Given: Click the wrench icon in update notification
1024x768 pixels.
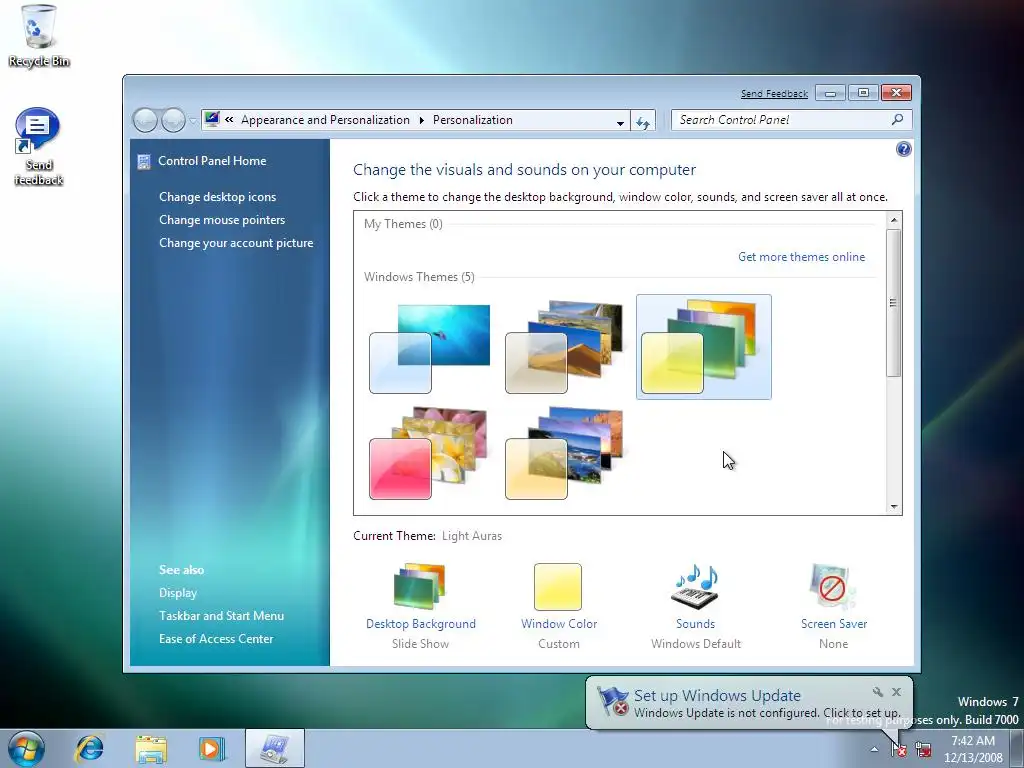Looking at the screenshot, I should [x=878, y=692].
